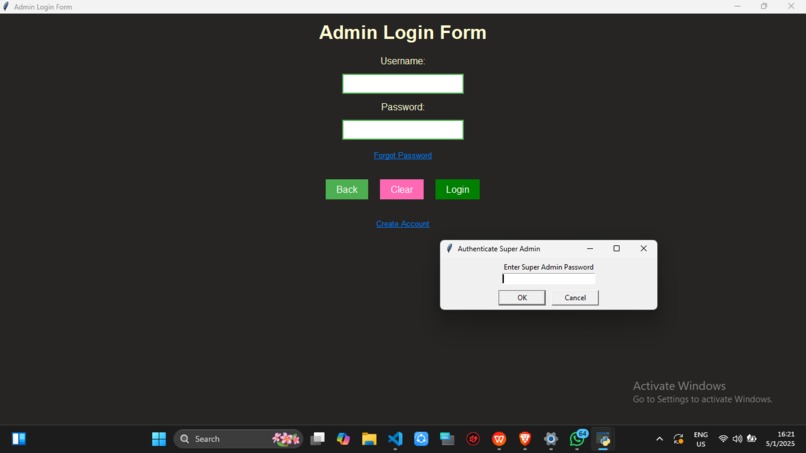Click the volume speaker tray icon
The height and width of the screenshot is (453, 806).
tap(737, 439)
